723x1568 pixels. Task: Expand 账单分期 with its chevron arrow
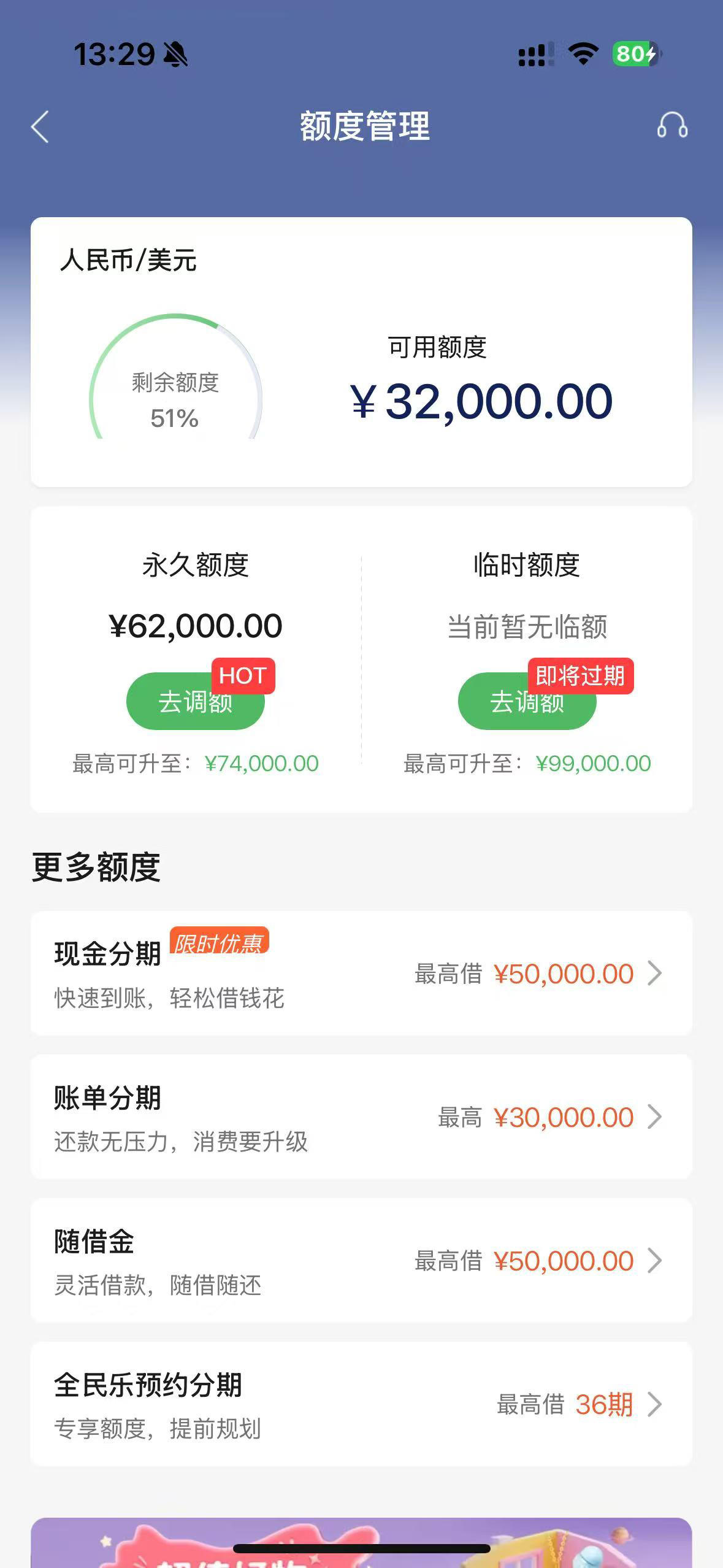pos(655,1116)
